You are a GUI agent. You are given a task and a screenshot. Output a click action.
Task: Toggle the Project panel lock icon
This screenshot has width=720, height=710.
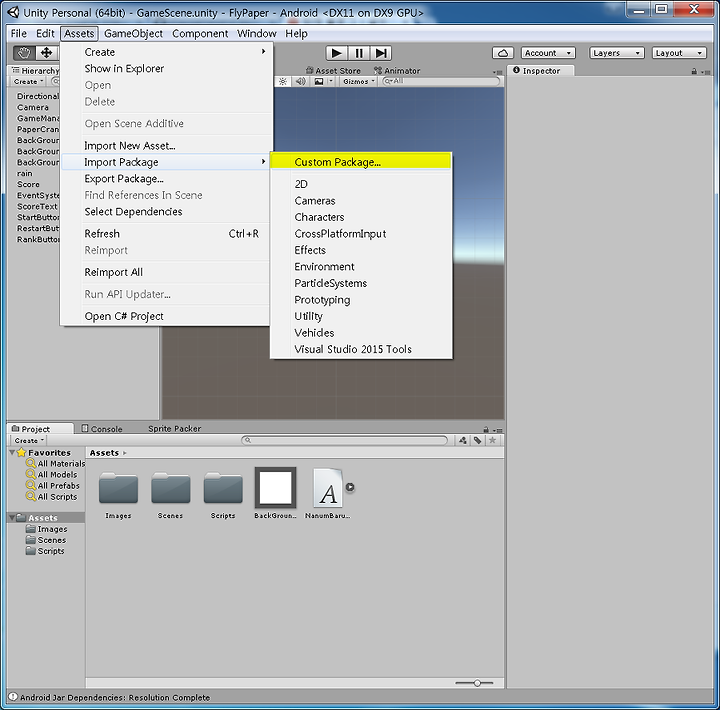pyautogui.click(x=486, y=430)
